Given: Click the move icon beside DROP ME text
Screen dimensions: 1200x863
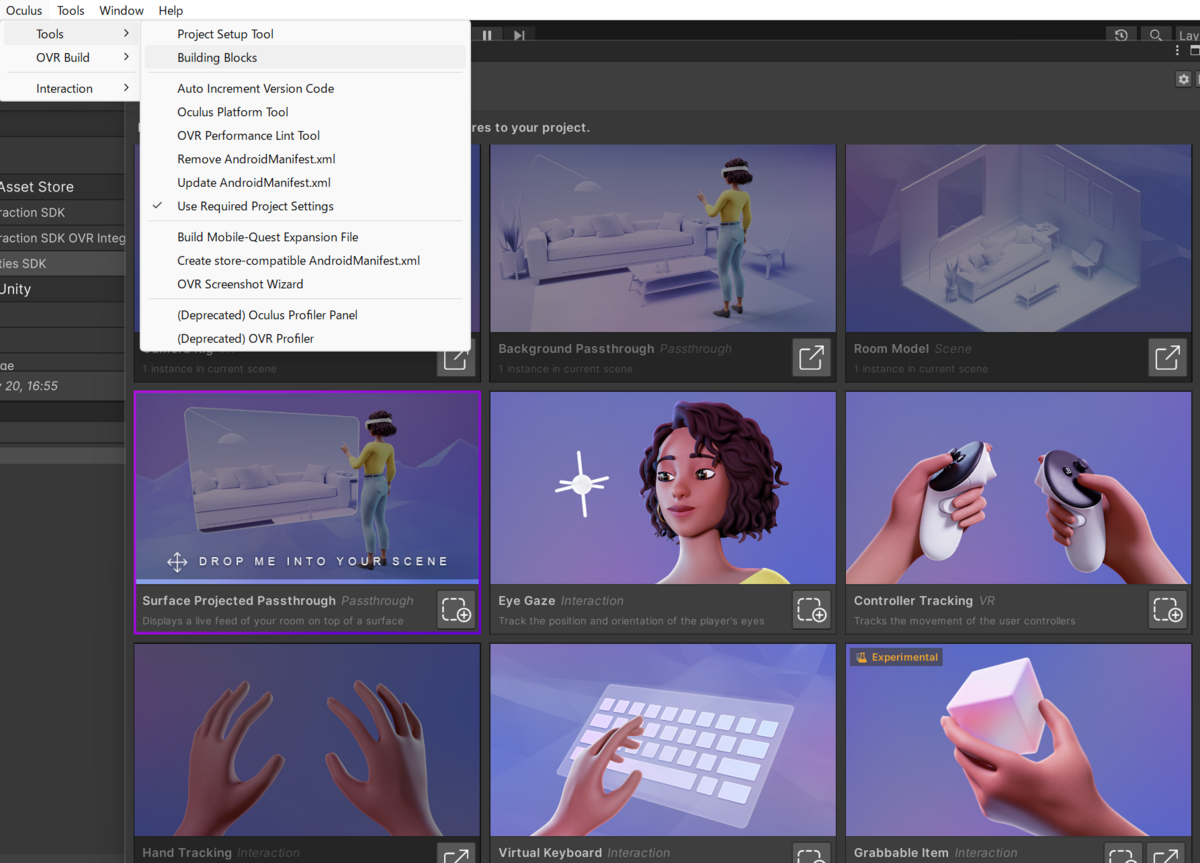Looking at the screenshot, I should (177, 562).
